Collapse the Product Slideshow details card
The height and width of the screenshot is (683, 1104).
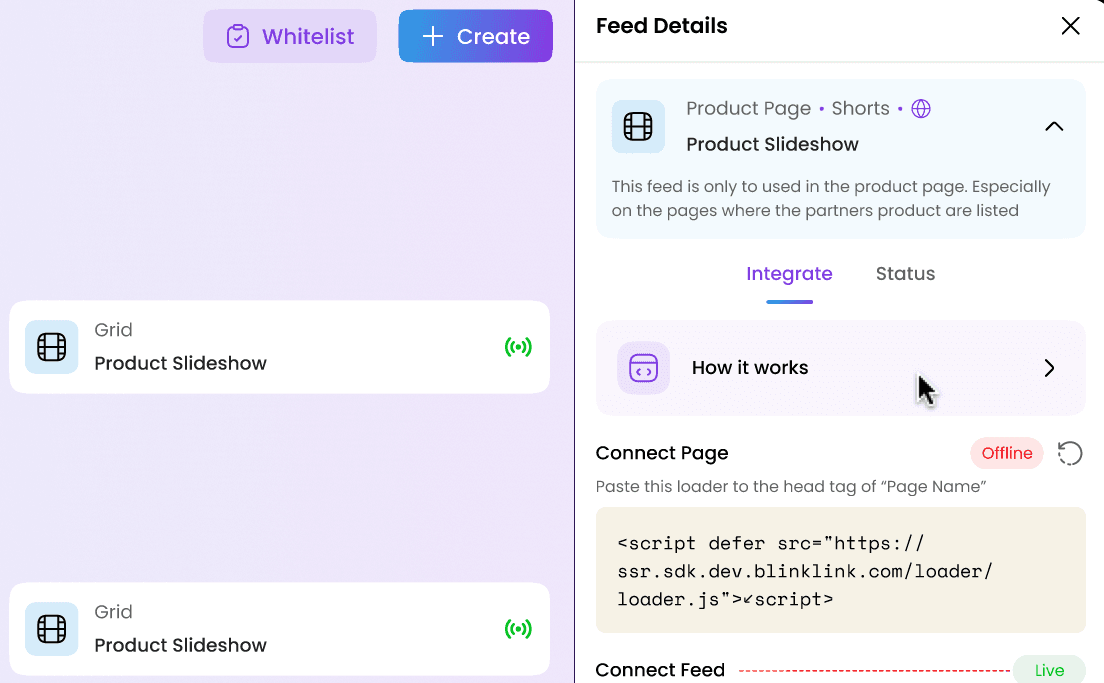click(1054, 127)
